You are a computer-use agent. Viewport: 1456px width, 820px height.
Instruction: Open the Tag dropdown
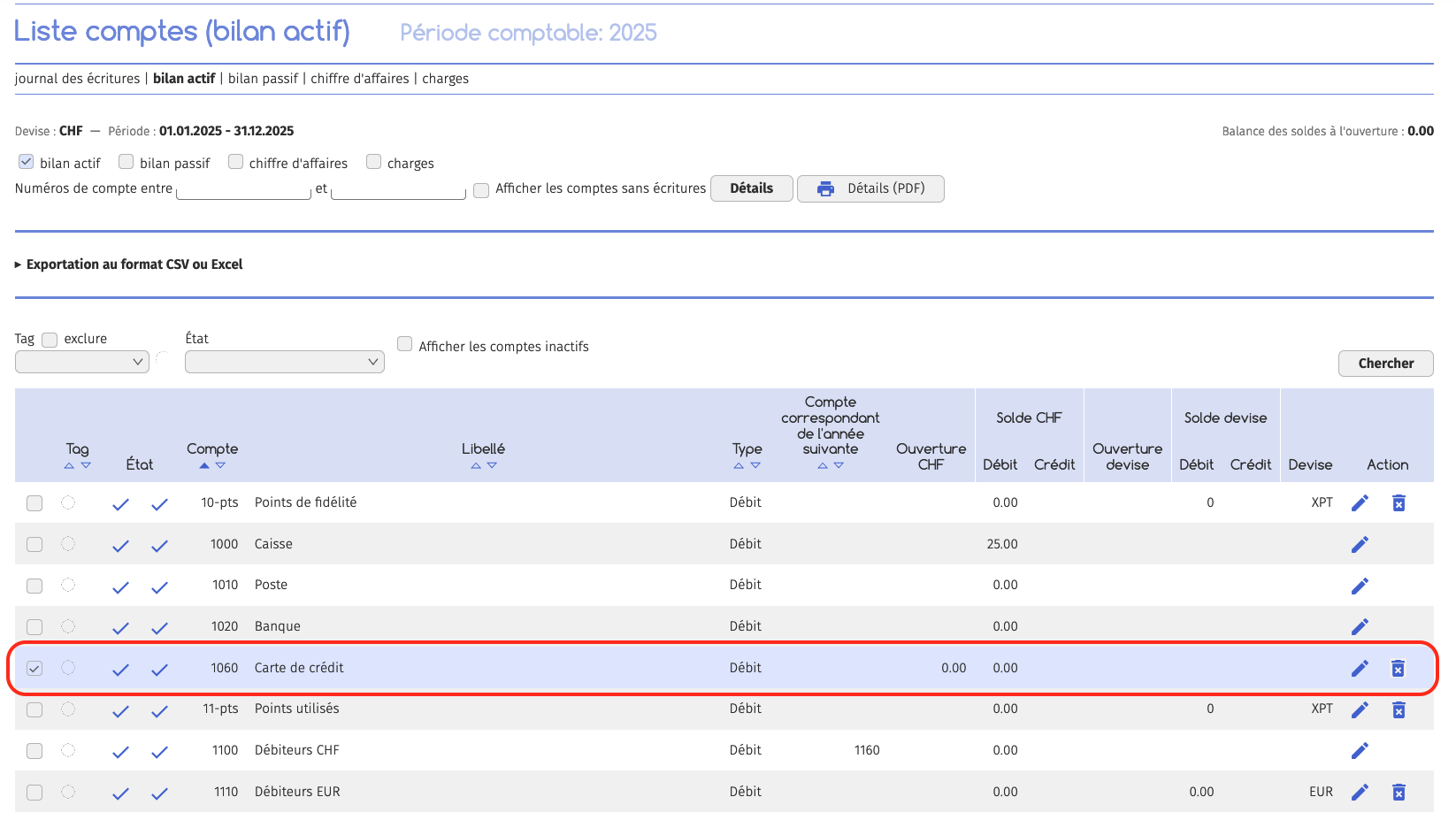click(x=81, y=362)
